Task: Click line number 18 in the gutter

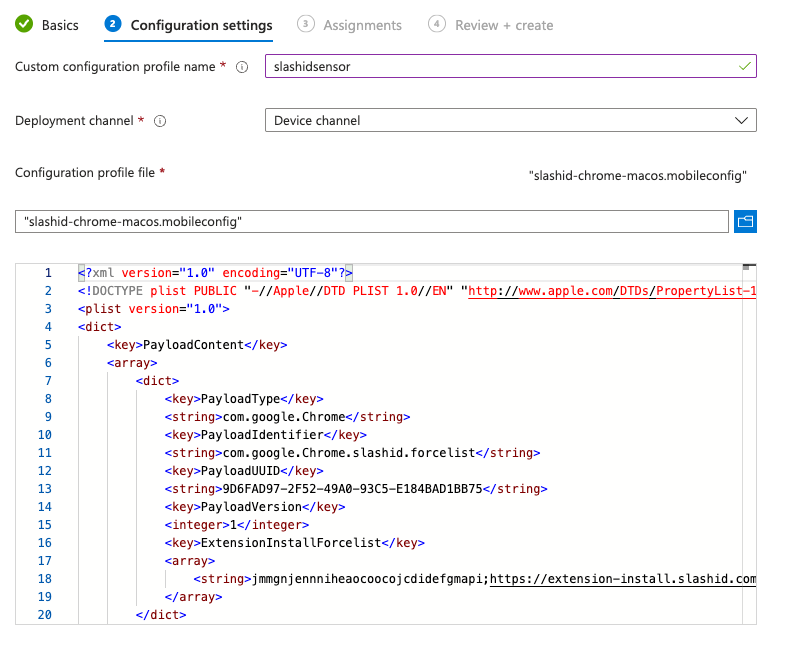Action: [45, 579]
